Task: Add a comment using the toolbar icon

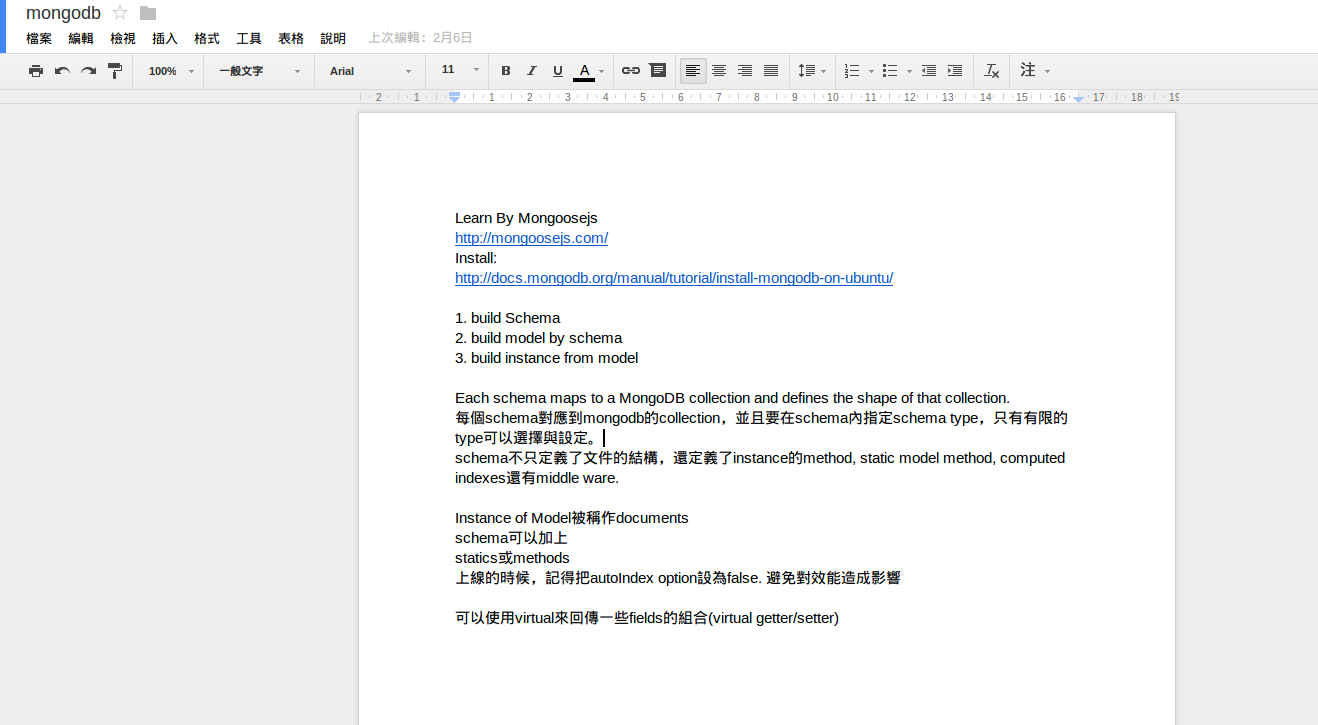Action: click(657, 71)
